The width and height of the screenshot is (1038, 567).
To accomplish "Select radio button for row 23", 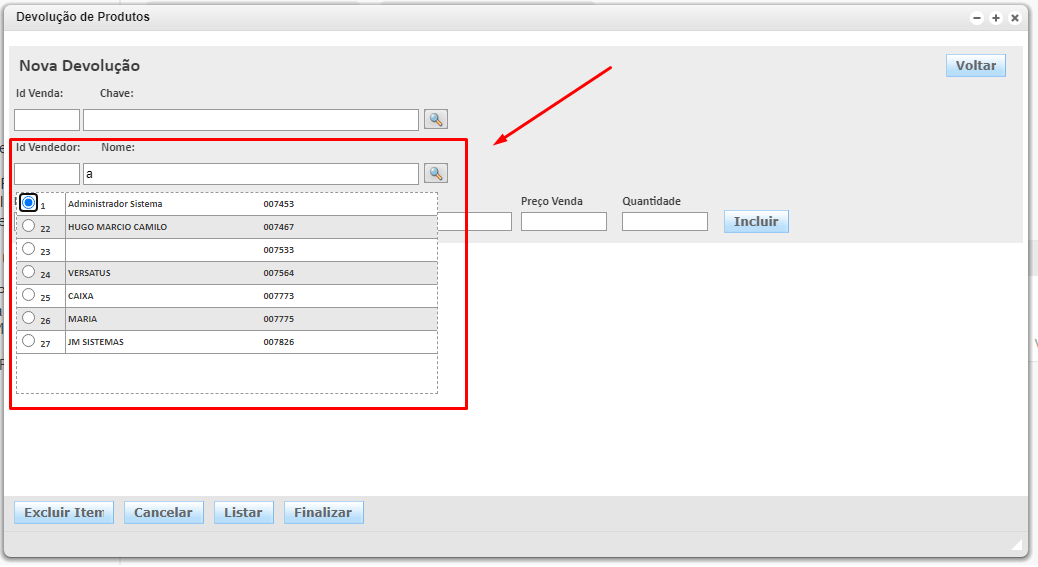I will [x=29, y=249].
